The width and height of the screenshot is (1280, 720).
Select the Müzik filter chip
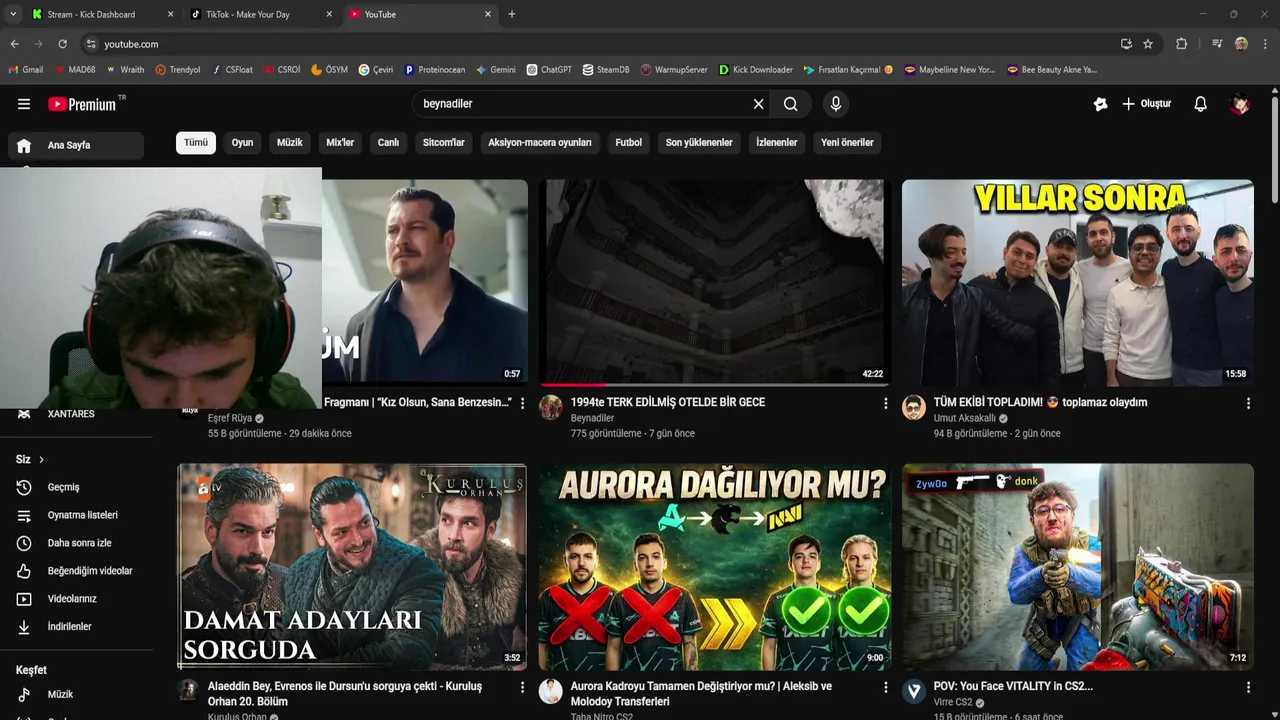290,142
